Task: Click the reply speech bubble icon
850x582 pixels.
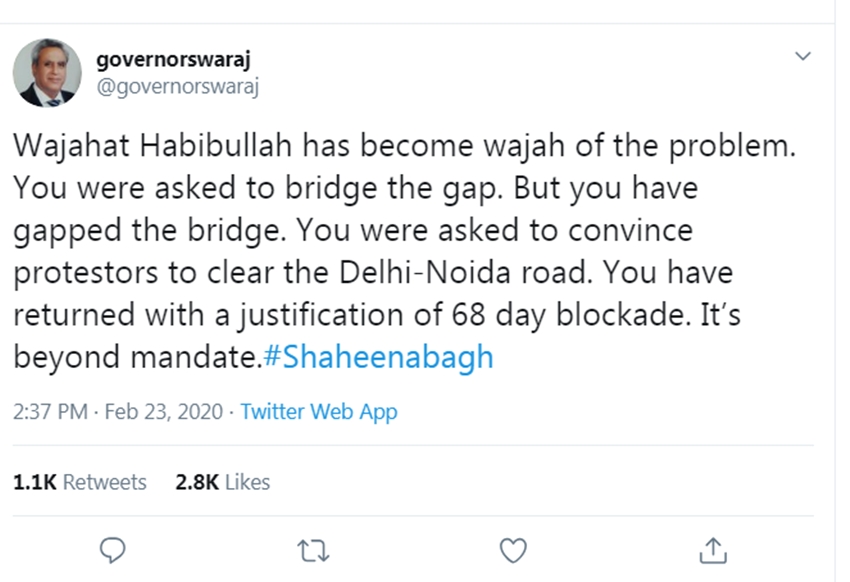Action: pyautogui.click(x=115, y=549)
